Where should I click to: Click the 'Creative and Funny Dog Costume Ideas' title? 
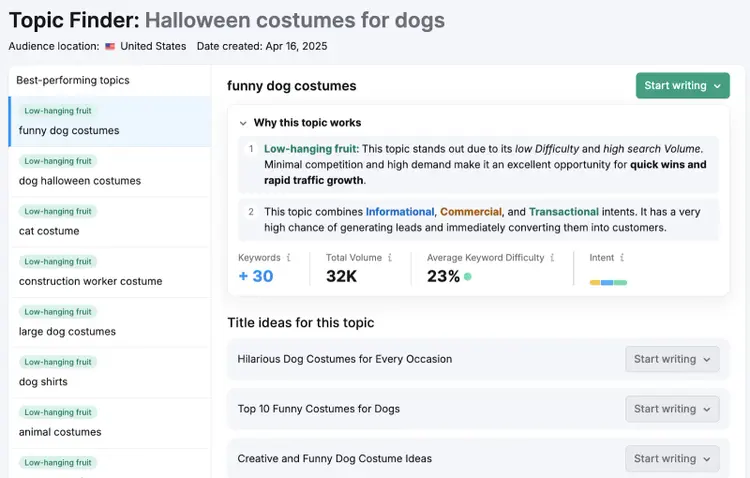pos(334,458)
